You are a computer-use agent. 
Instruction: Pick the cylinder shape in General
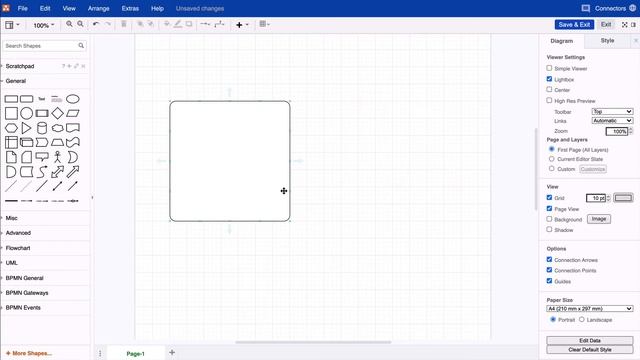42,128
